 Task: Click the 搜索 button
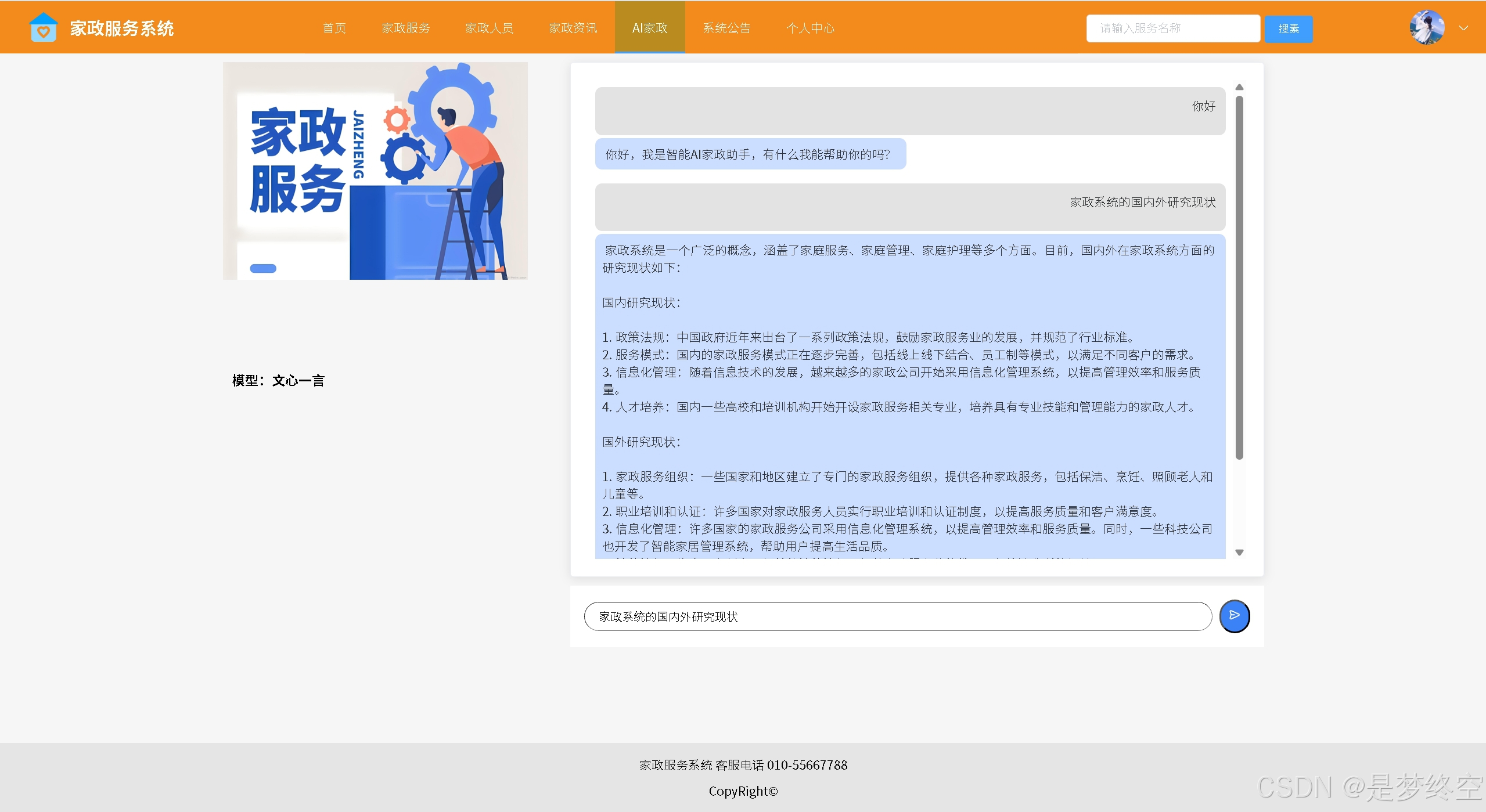point(1288,28)
